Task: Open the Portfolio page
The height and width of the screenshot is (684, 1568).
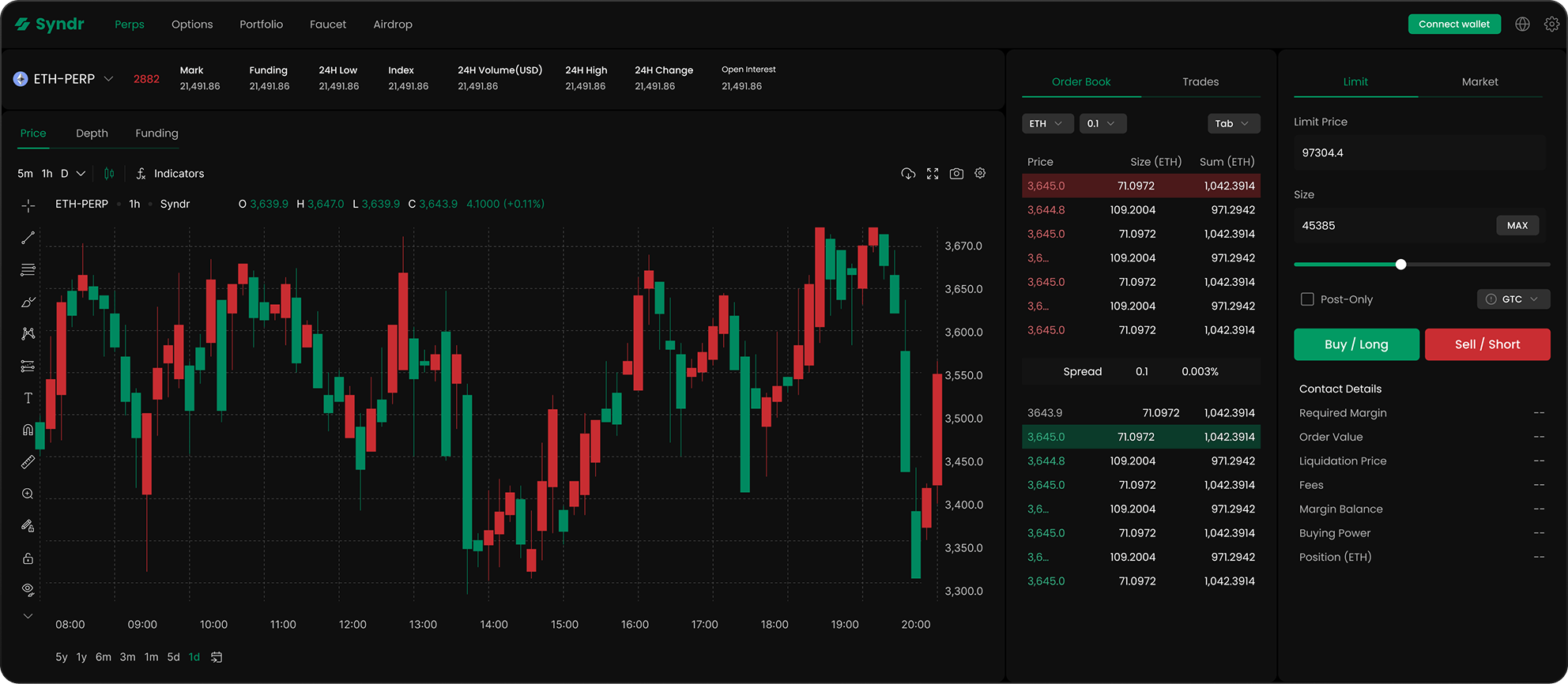Action: (262, 24)
